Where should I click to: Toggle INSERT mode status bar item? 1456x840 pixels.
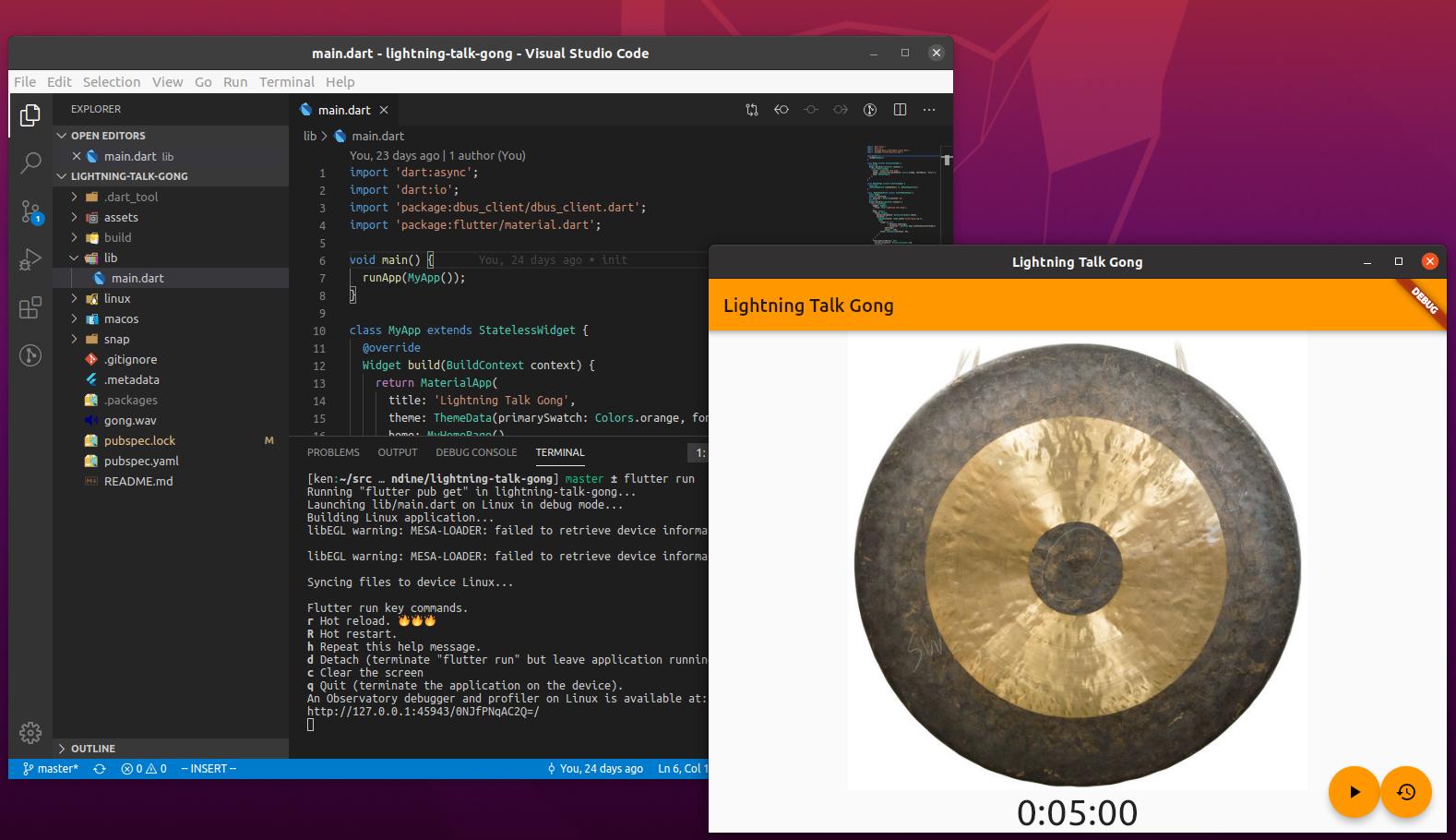[x=209, y=768]
